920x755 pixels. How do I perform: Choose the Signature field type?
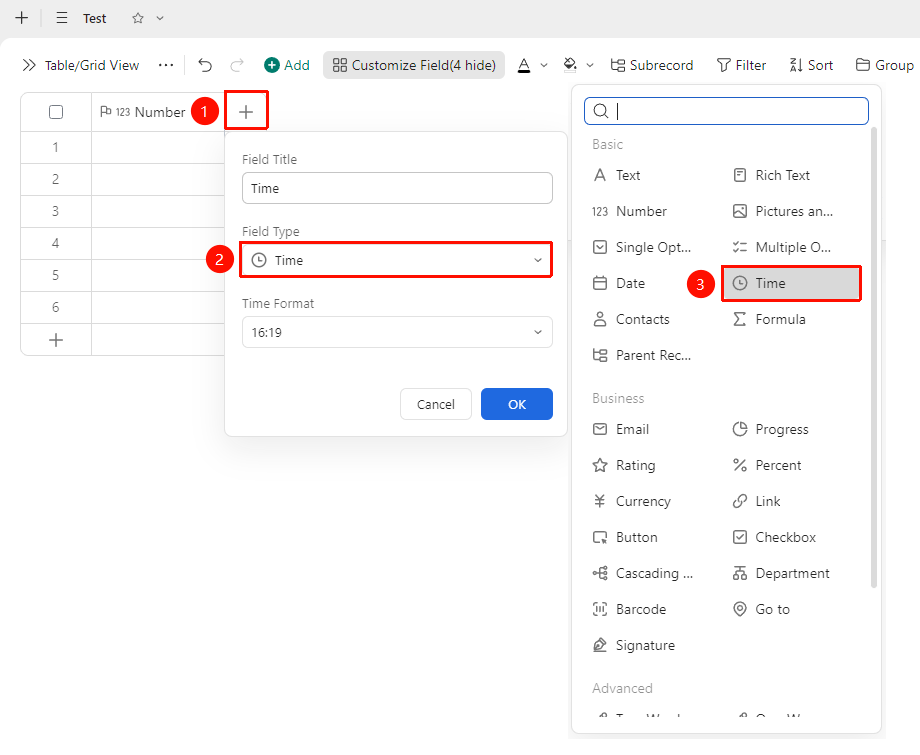click(x=634, y=645)
